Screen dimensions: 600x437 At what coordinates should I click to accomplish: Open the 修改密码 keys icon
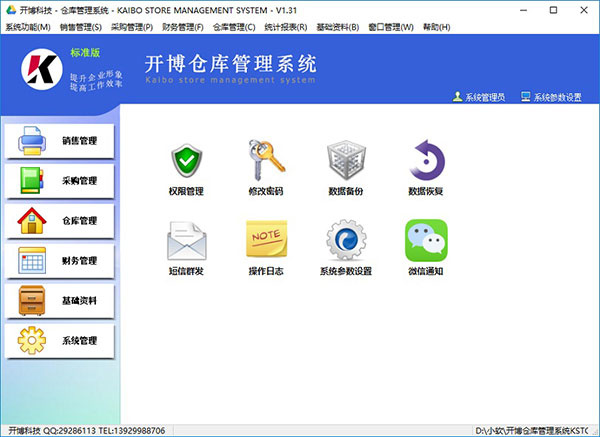point(266,160)
